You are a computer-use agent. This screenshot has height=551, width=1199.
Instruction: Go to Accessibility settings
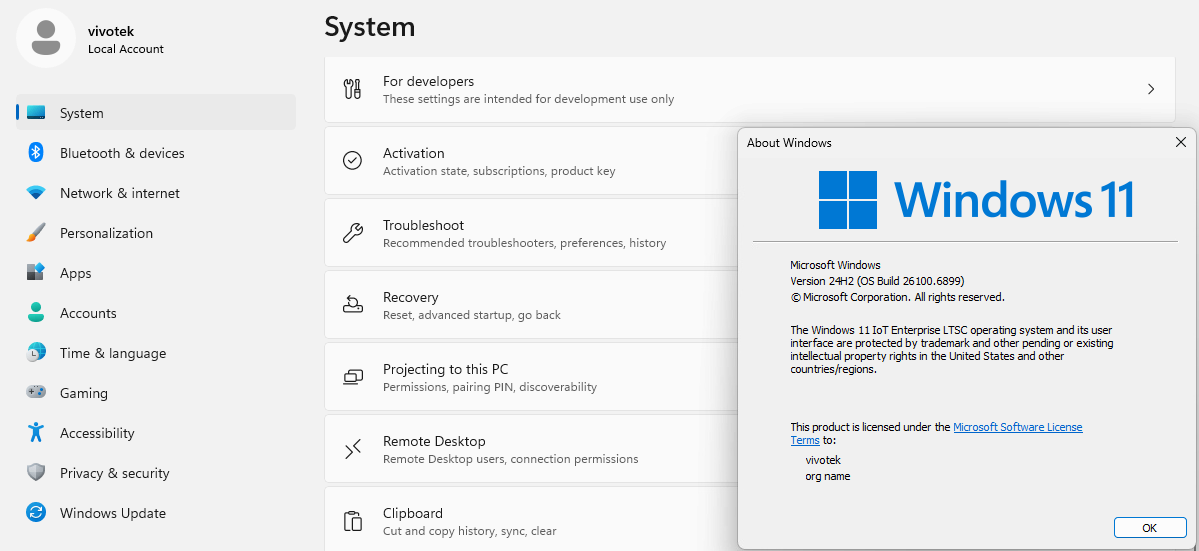tap(156, 433)
